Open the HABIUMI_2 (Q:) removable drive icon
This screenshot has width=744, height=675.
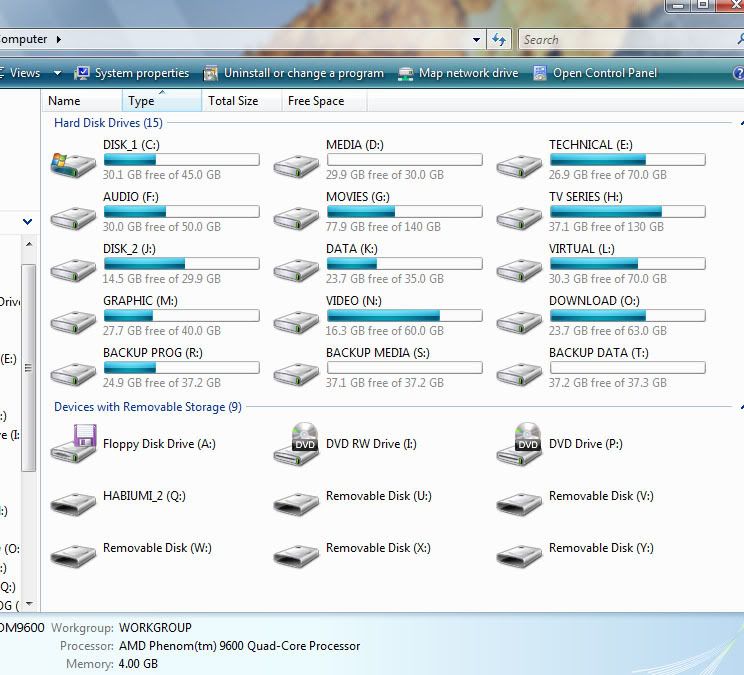tap(73, 500)
